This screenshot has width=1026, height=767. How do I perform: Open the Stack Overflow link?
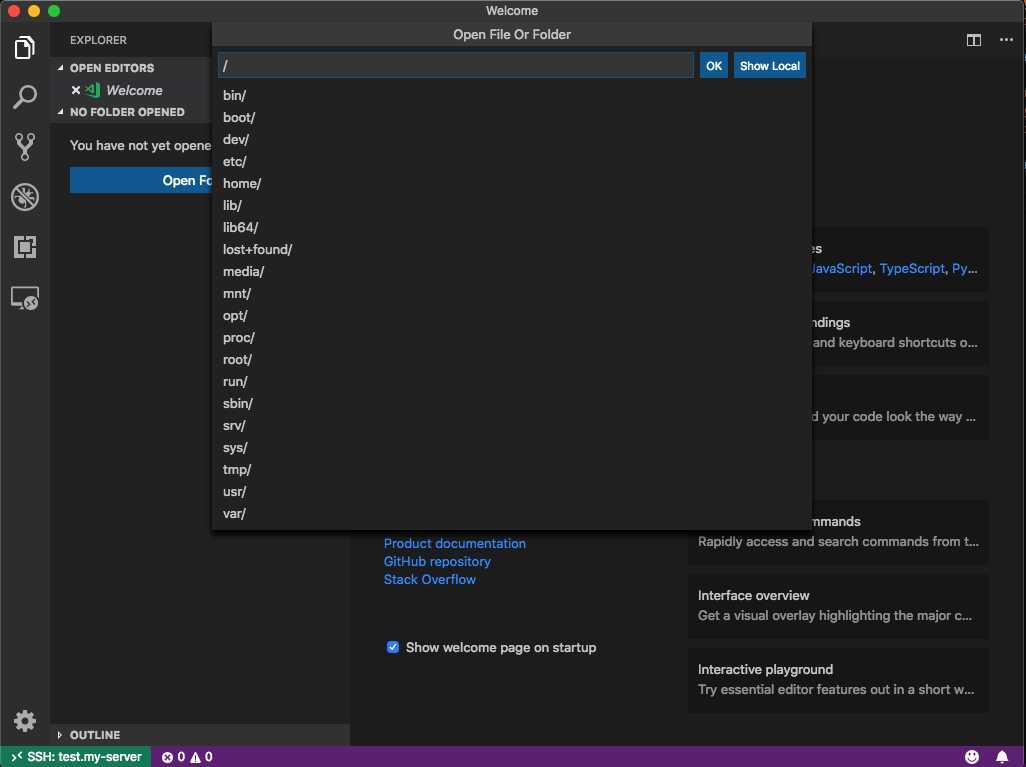coord(429,579)
